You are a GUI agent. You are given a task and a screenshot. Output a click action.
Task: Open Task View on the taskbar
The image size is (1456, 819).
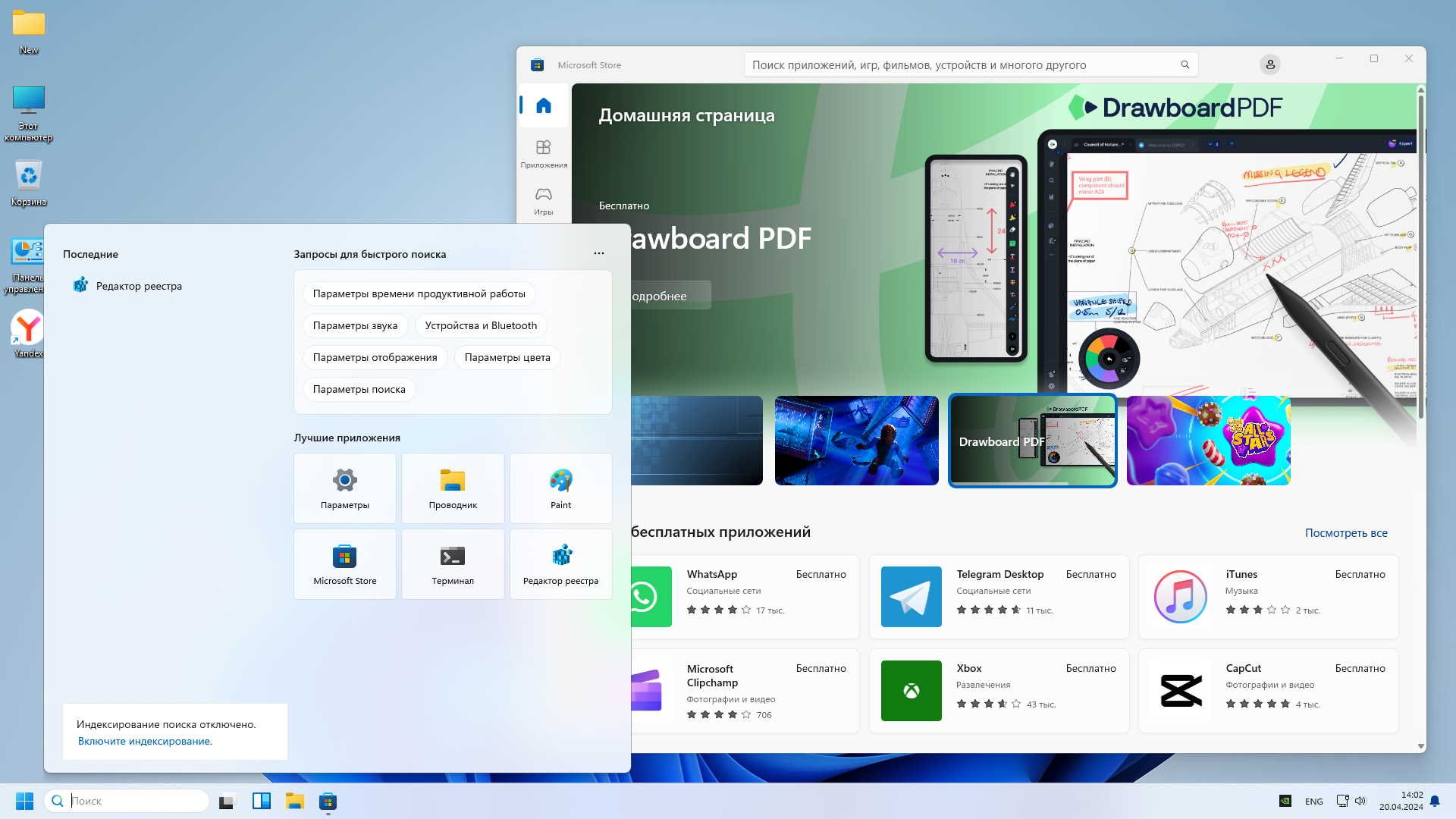click(227, 801)
